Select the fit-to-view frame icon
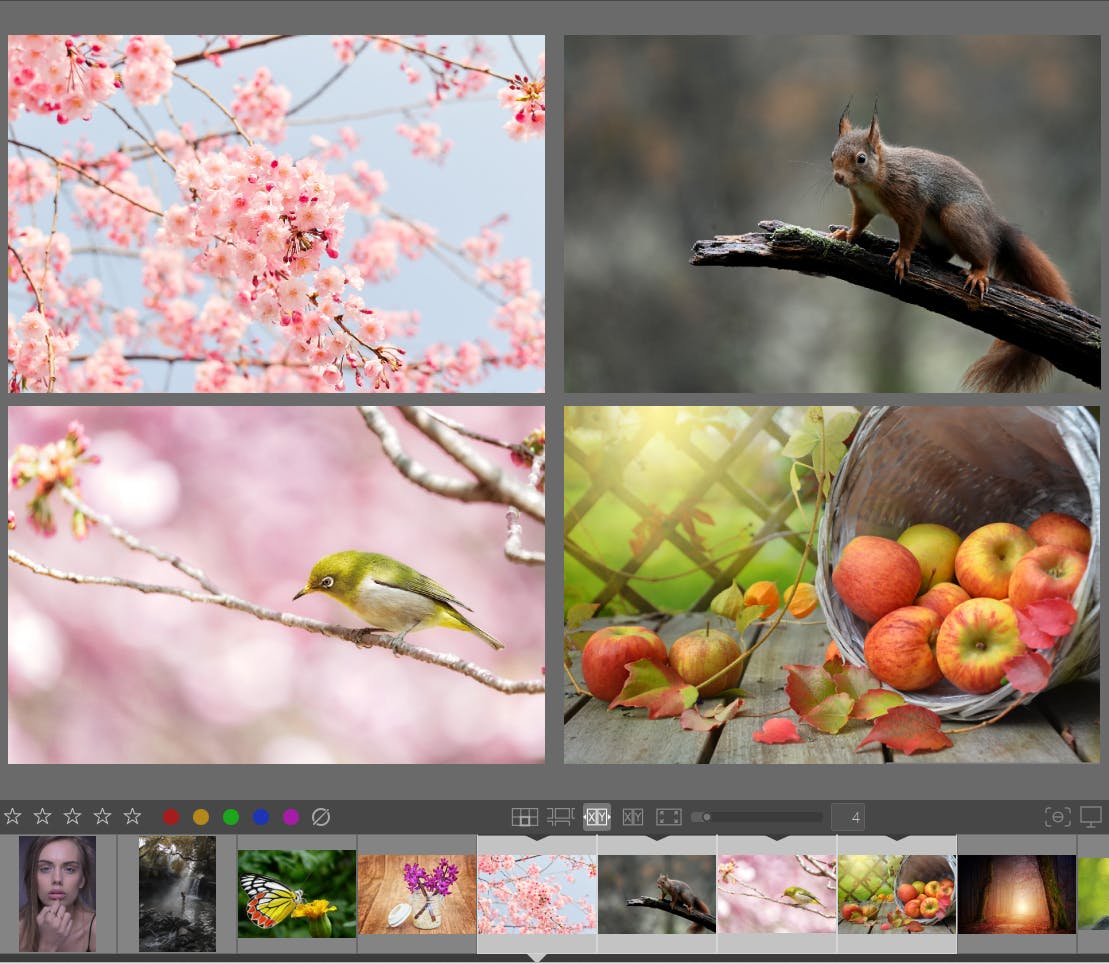Screen dimensions: 1109x964 coord(669,816)
